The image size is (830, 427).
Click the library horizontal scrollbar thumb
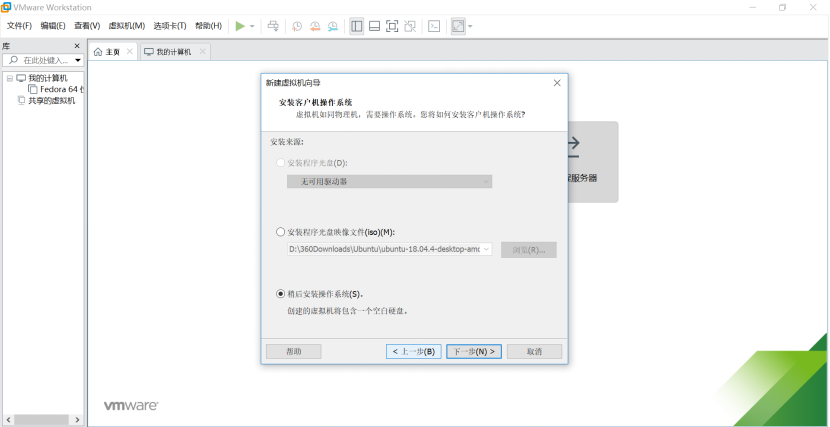pos(41,420)
